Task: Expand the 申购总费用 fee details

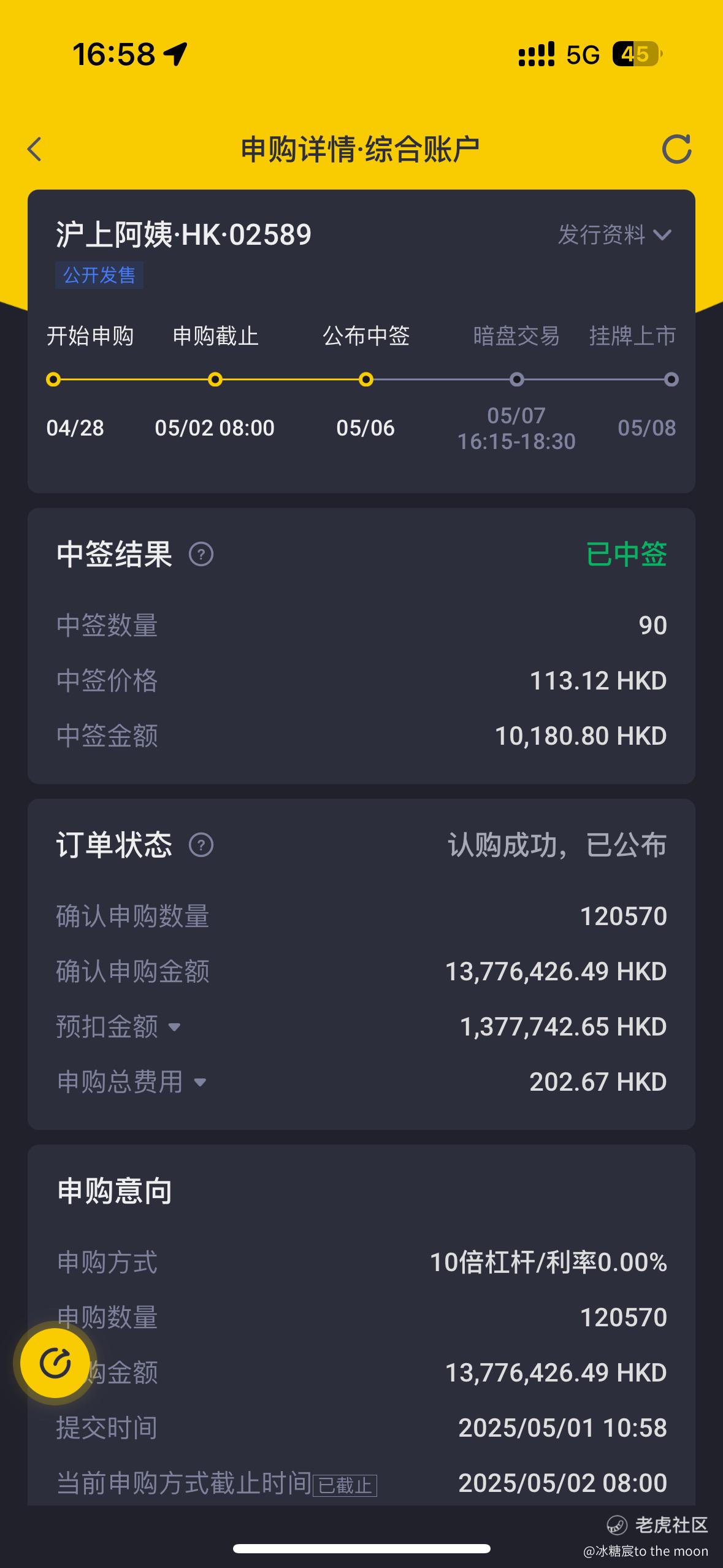Action: tap(200, 1082)
